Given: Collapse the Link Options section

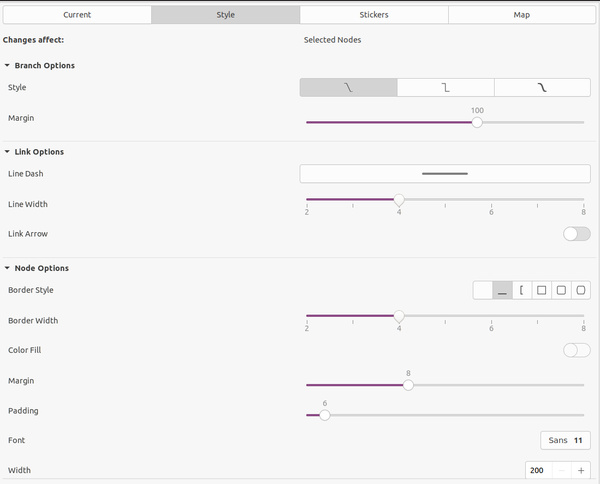Looking at the screenshot, I should pos(34,152).
